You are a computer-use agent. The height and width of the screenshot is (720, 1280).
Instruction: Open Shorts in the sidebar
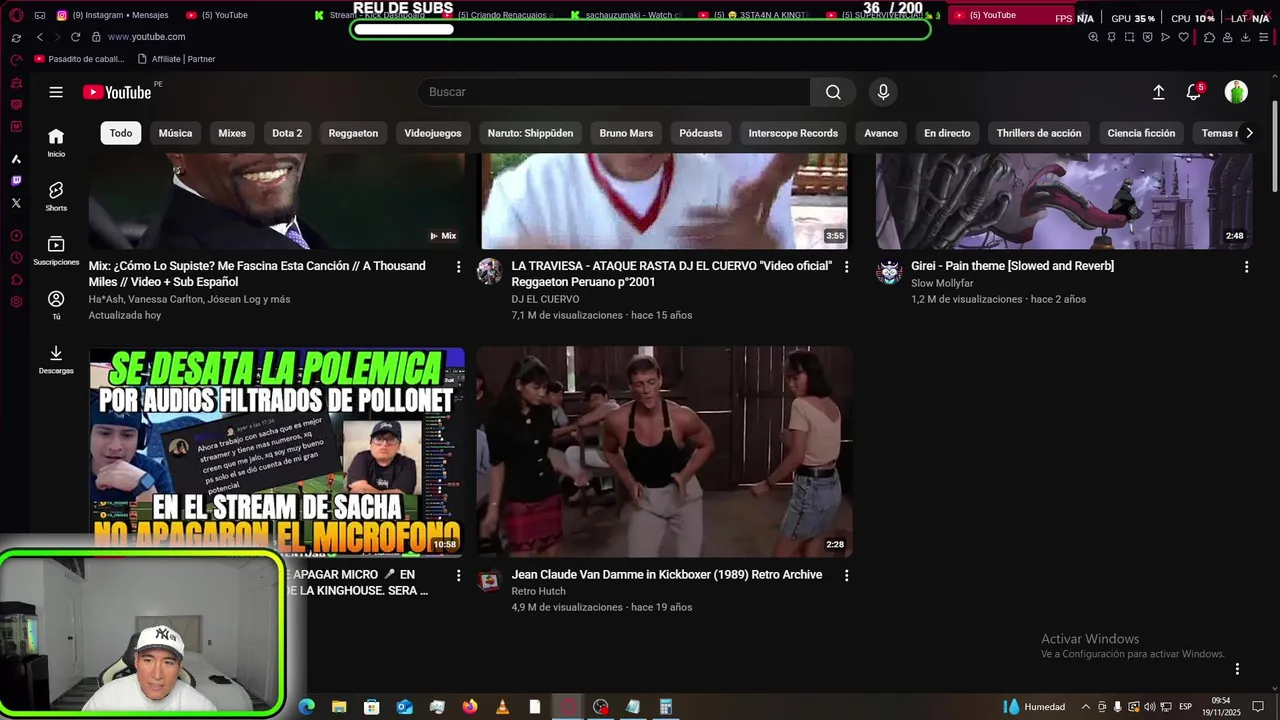pyautogui.click(x=56, y=196)
